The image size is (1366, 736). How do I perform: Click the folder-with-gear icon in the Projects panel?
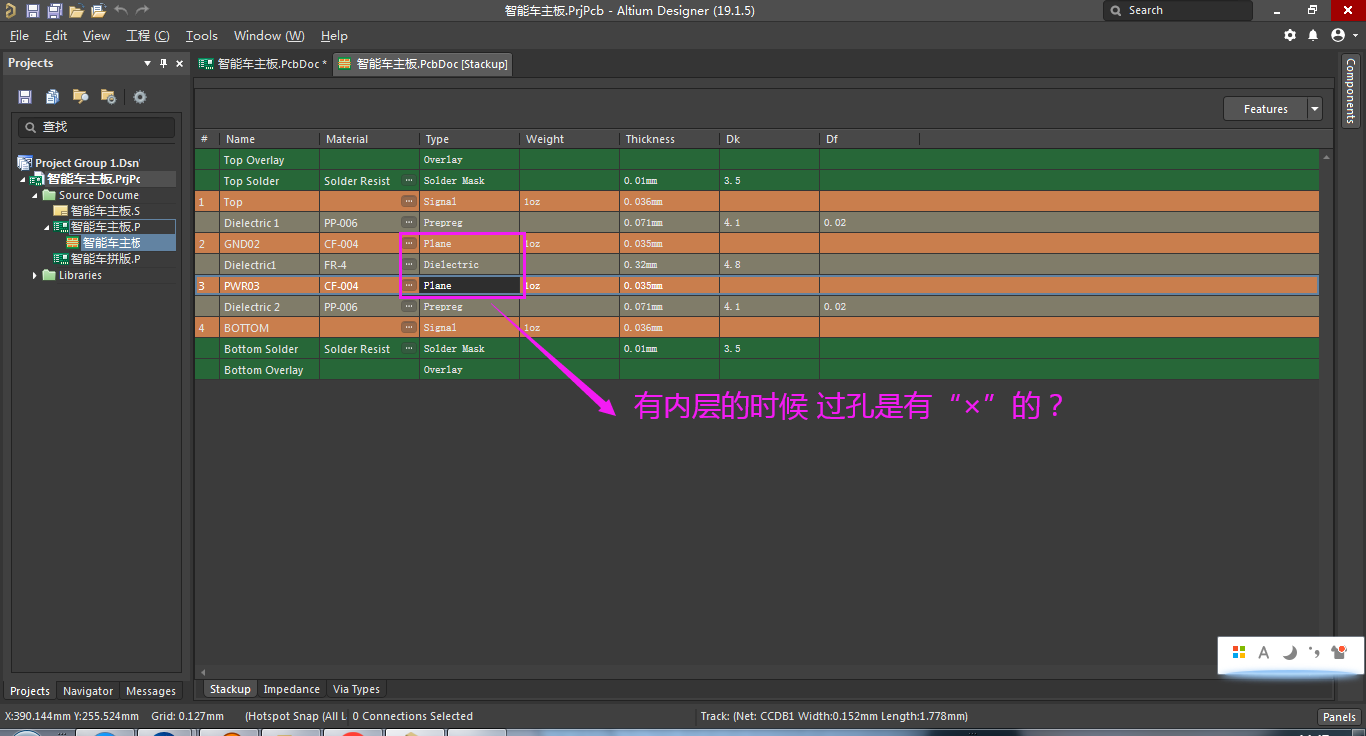pos(108,97)
